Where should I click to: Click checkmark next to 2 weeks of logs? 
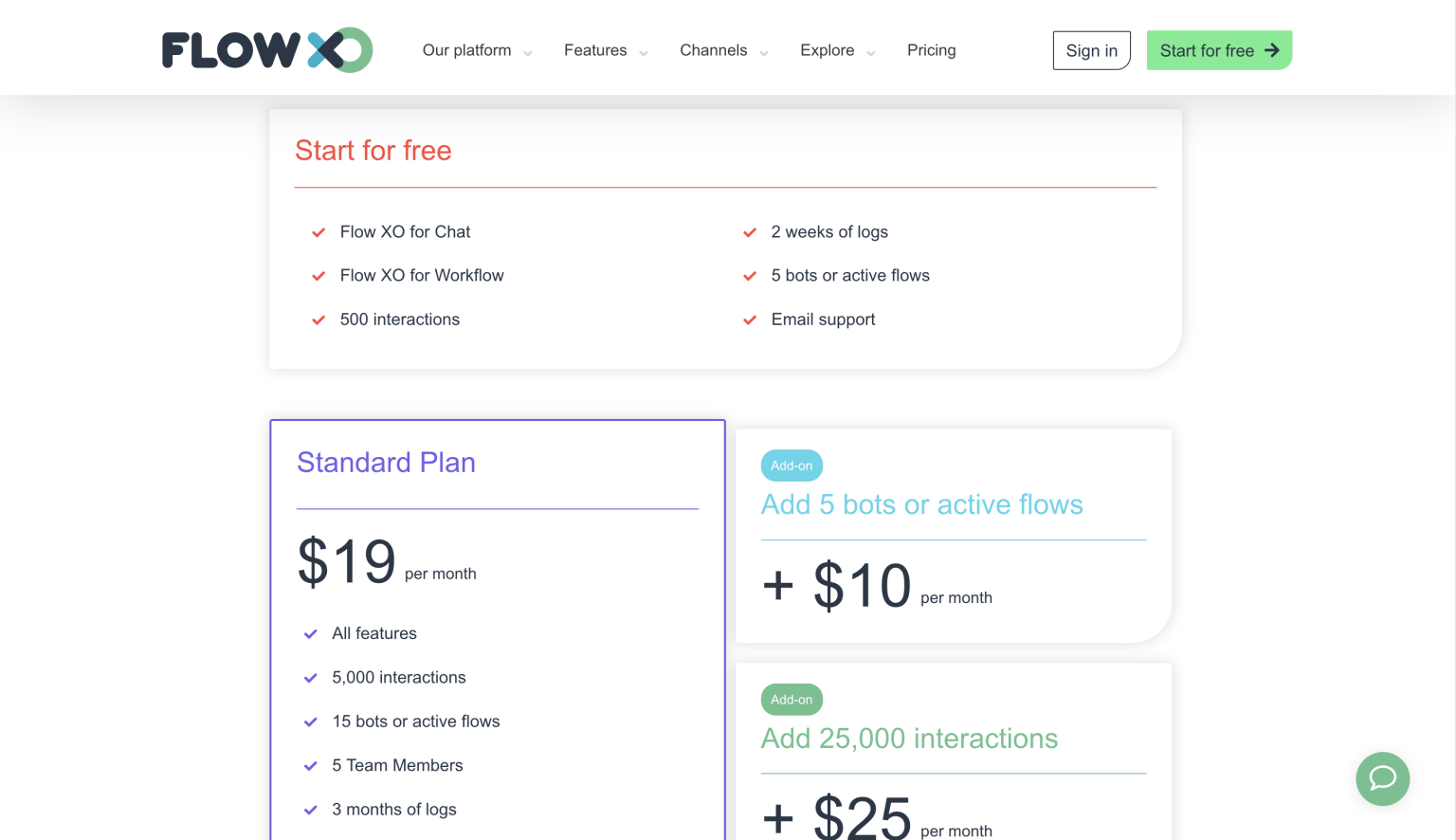pyautogui.click(x=750, y=232)
